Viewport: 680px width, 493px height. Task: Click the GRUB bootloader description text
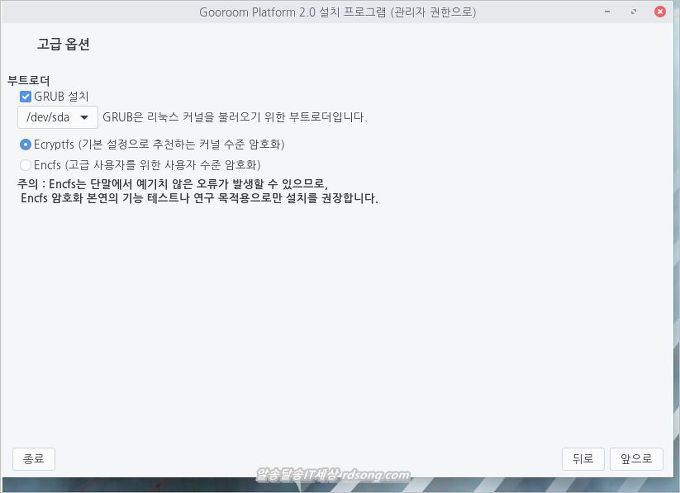tap(235, 117)
